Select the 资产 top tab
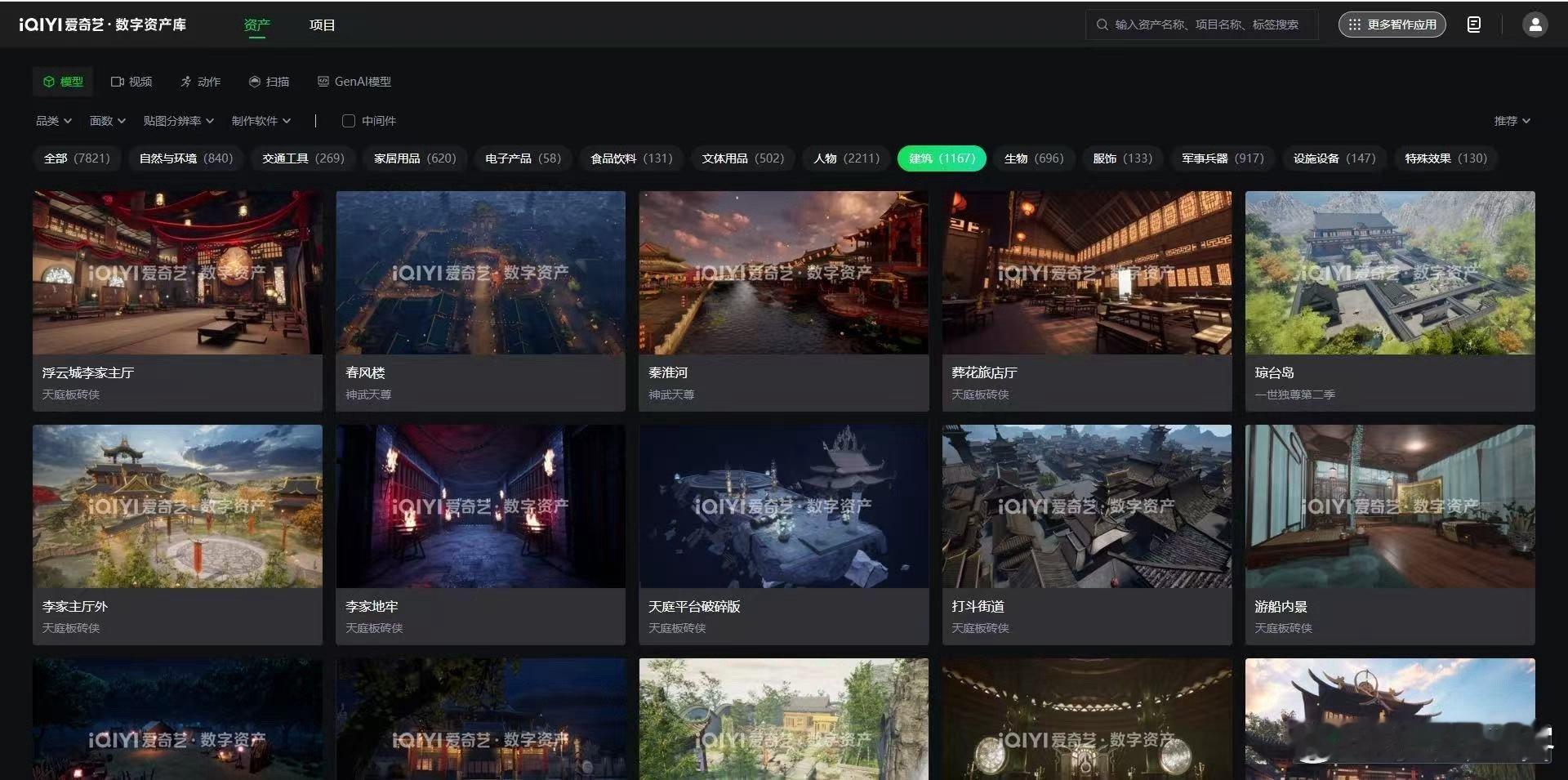1568x780 pixels. coord(256,25)
